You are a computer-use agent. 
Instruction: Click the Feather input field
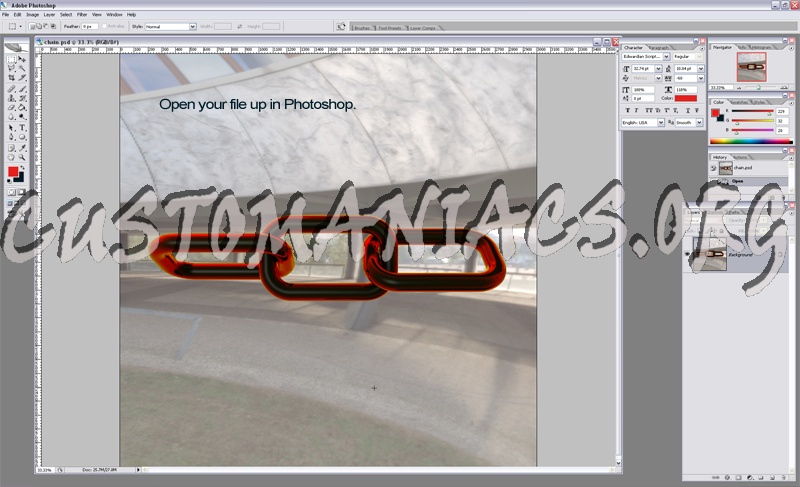90,27
